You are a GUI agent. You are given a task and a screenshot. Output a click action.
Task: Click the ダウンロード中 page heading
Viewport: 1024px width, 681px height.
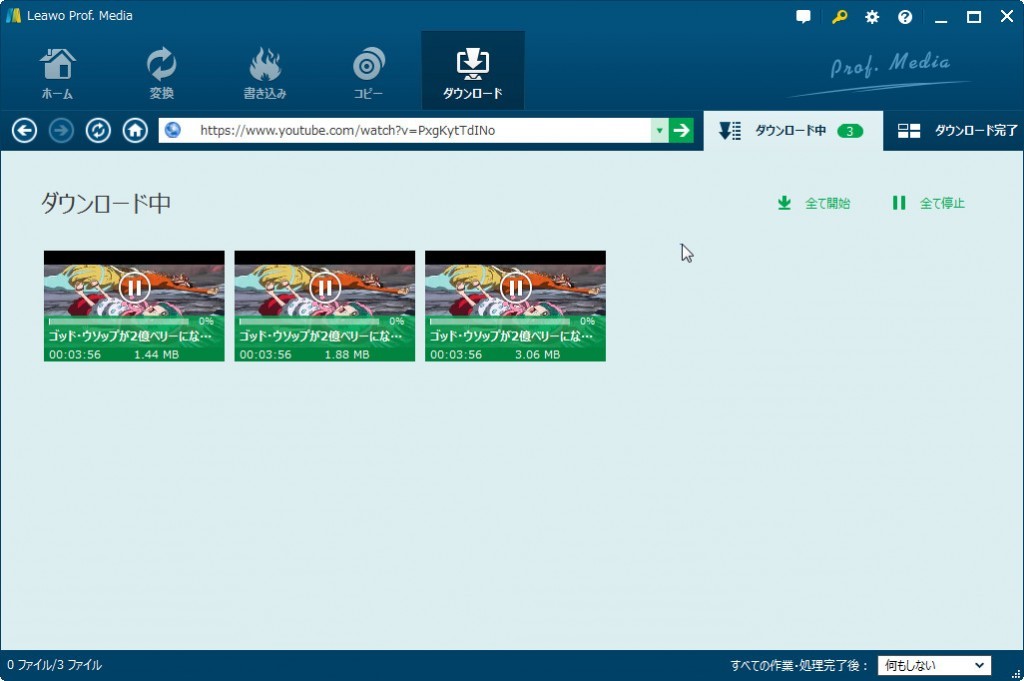tap(106, 203)
